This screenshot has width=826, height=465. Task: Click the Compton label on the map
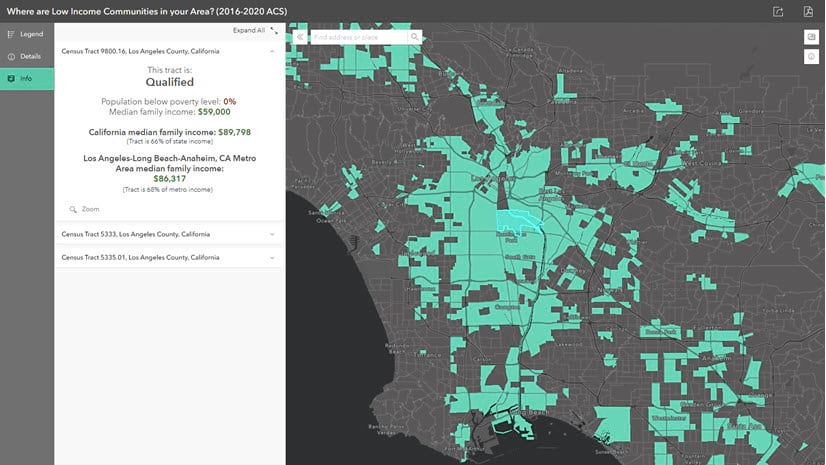click(x=506, y=307)
